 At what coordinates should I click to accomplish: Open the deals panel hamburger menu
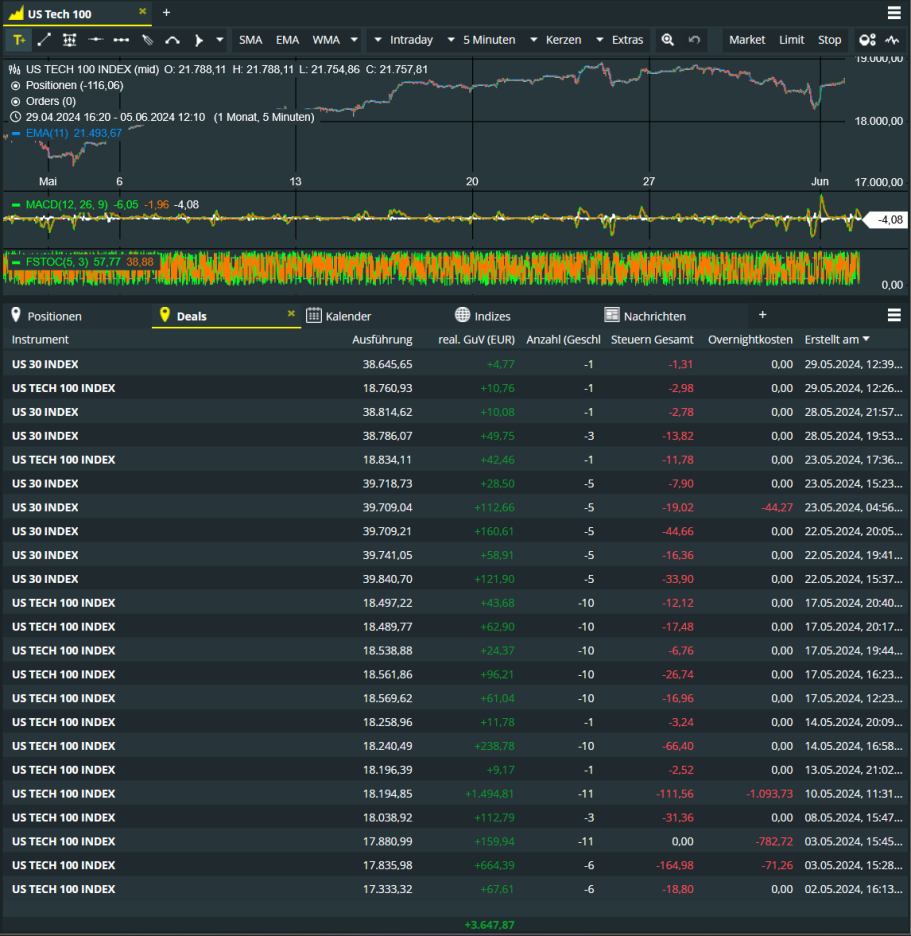894,315
